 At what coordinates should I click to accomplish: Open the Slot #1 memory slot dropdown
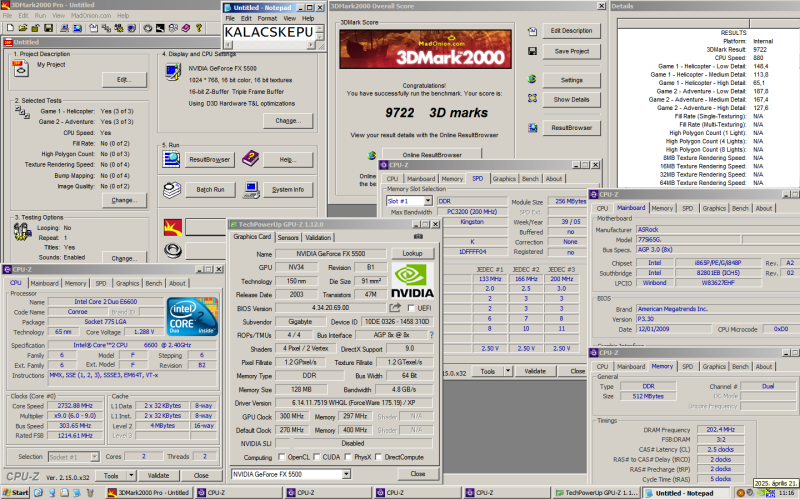[x=428, y=201]
